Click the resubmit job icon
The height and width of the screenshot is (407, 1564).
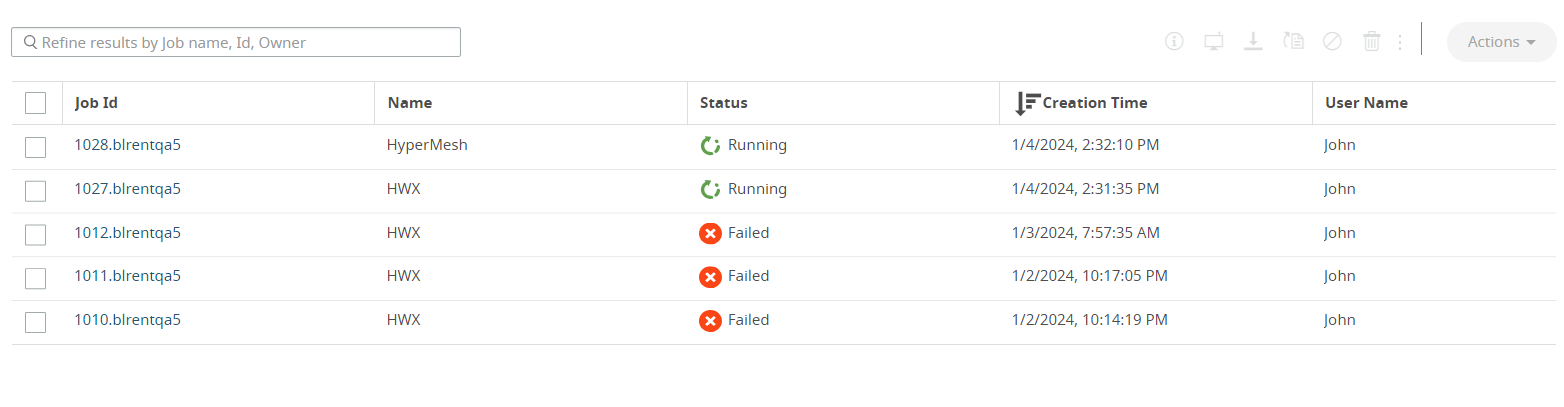(1293, 42)
